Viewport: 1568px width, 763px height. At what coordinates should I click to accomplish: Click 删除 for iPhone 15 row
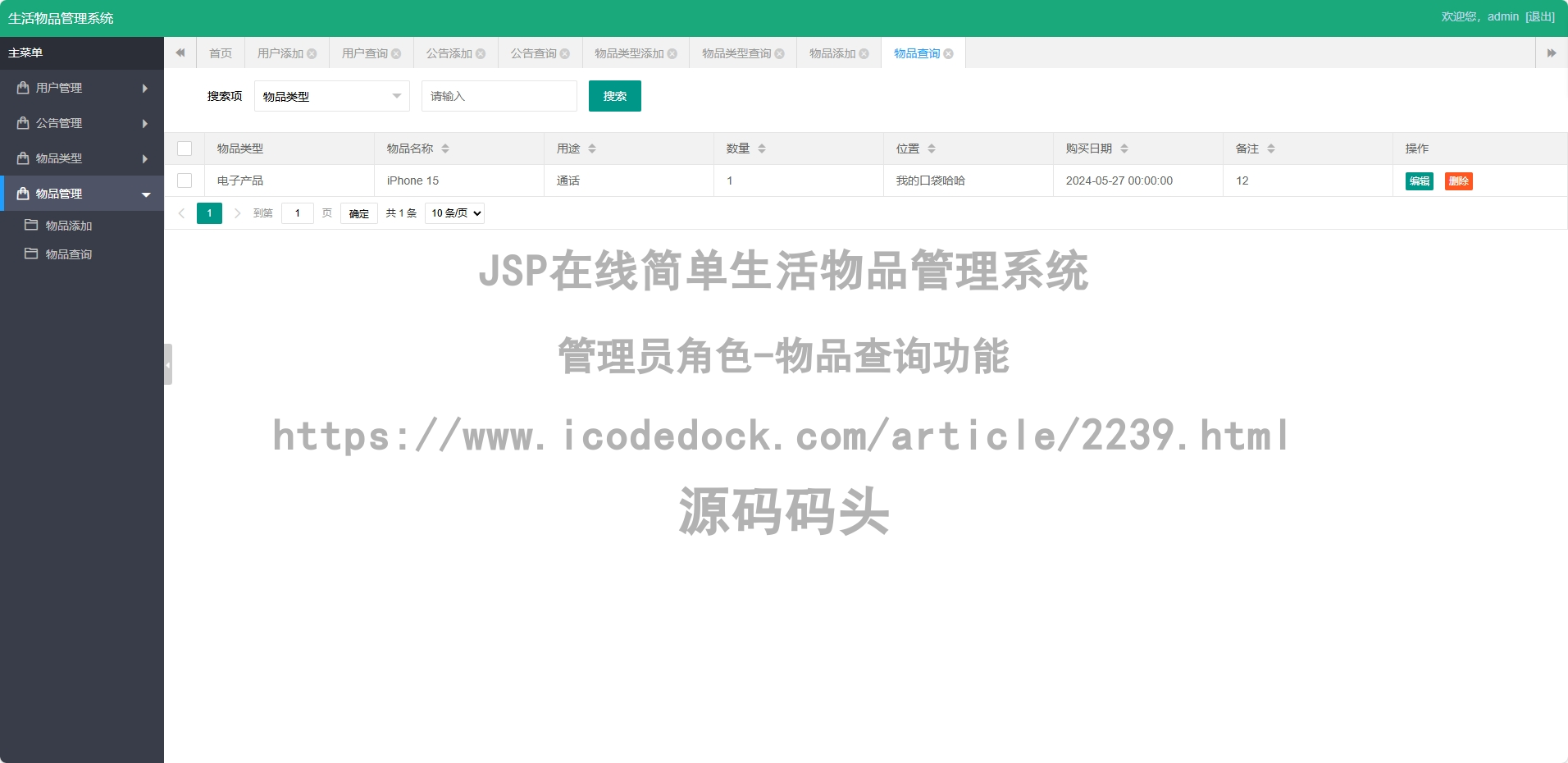point(1459,181)
